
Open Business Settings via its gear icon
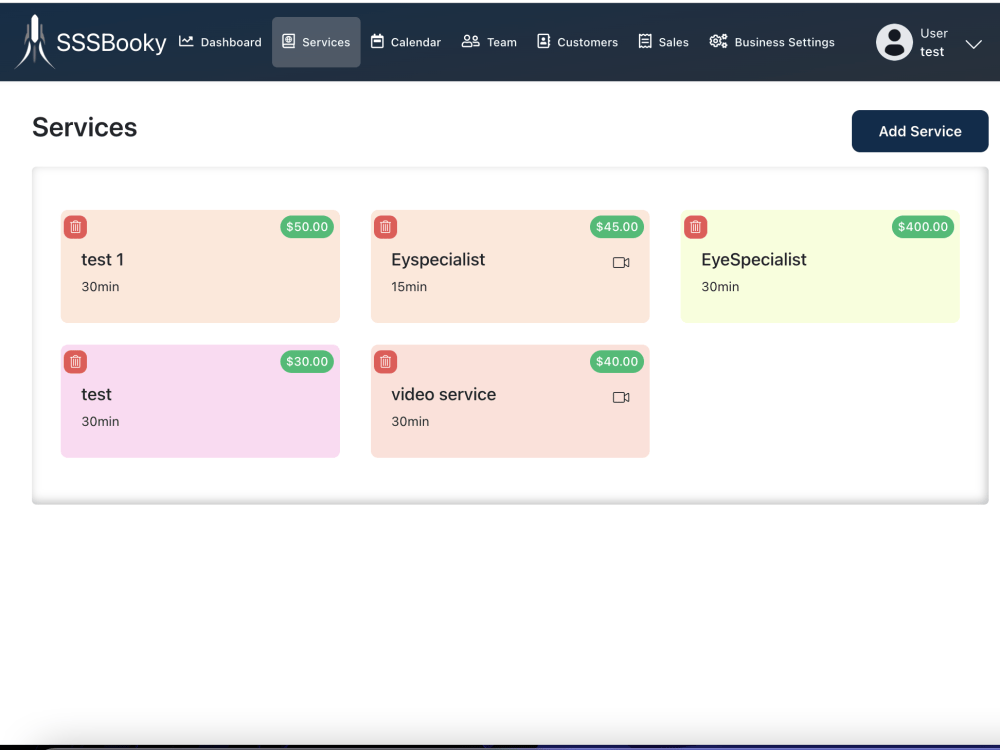(717, 41)
